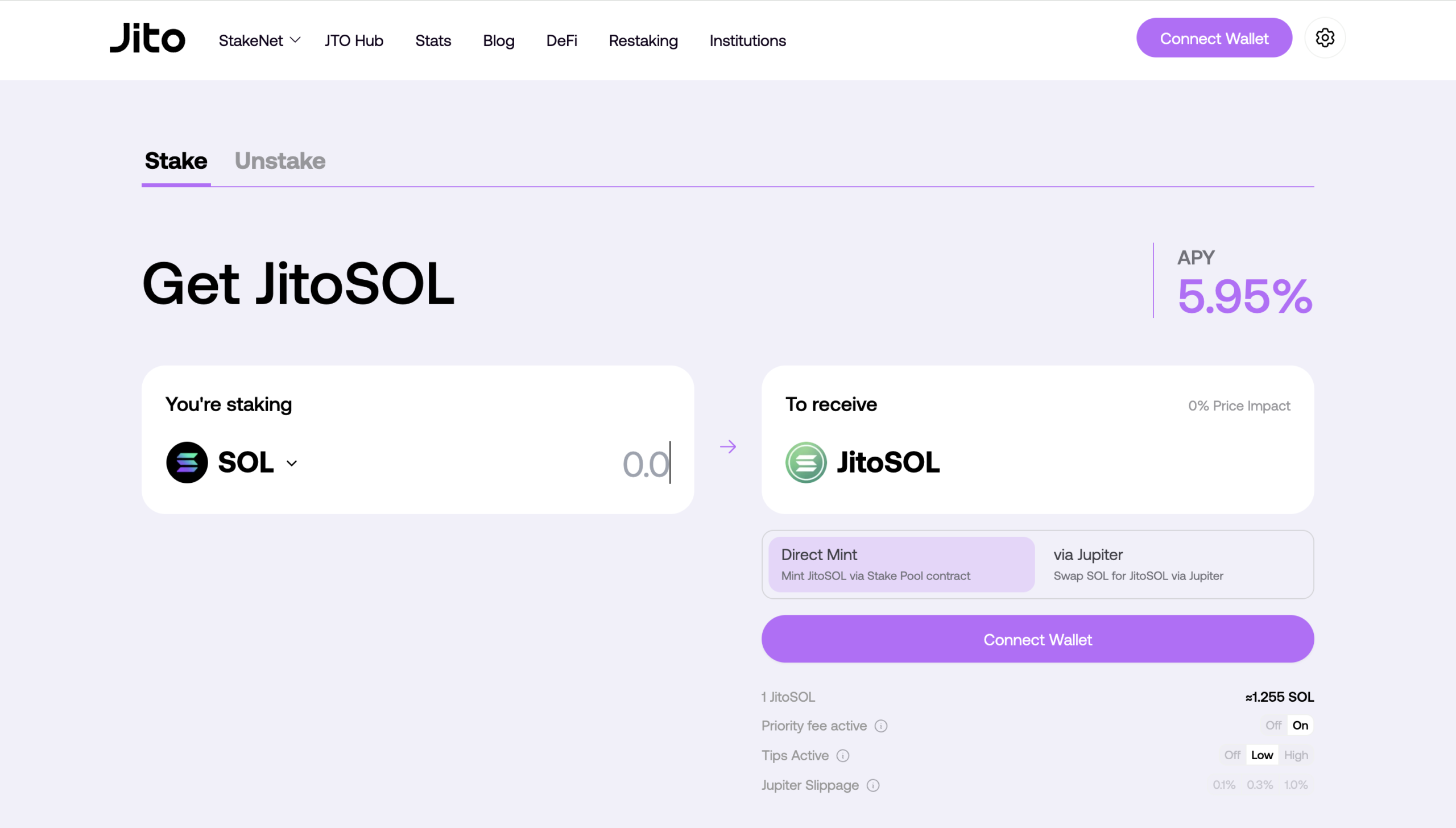Click Jupiter Slippage info icon
This screenshot has height=828, width=1456.
coord(873,785)
